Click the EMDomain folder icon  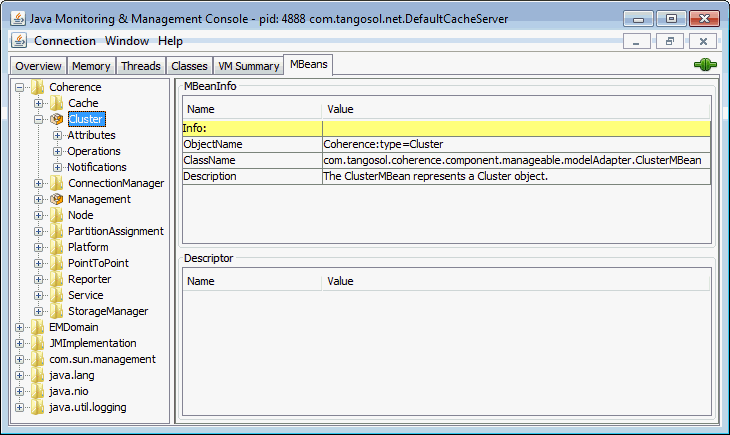click(38, 327)
